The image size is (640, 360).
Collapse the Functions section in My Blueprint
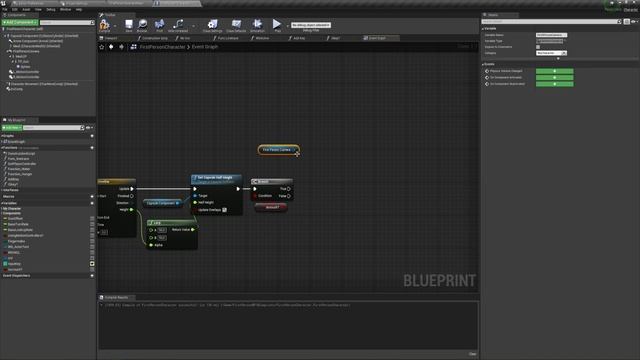click(2, 148)
